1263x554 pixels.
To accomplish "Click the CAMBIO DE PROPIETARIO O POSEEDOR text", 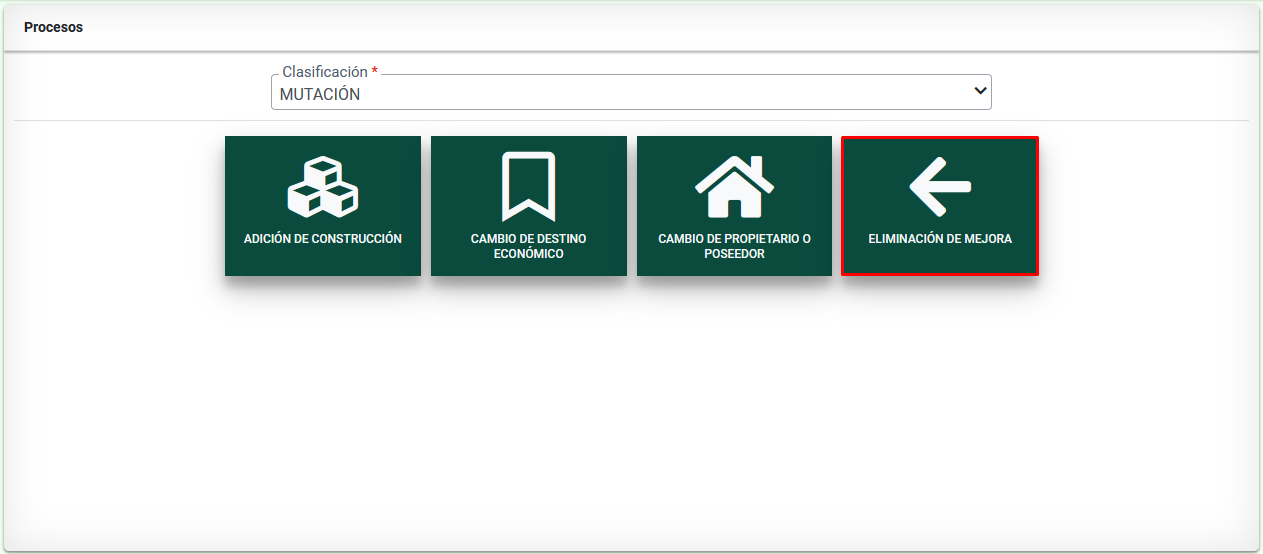I will [734, 246].
